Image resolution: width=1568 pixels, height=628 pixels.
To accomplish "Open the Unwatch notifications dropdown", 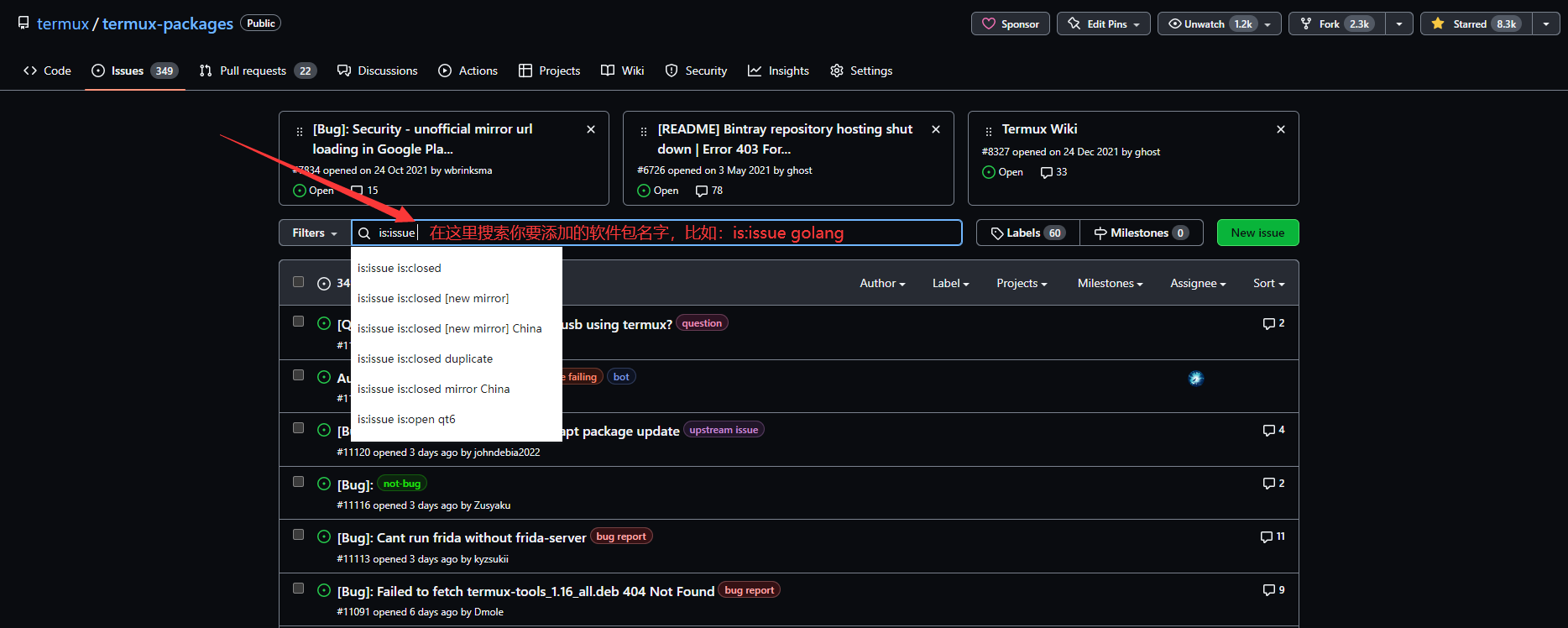I will 1219,24.
